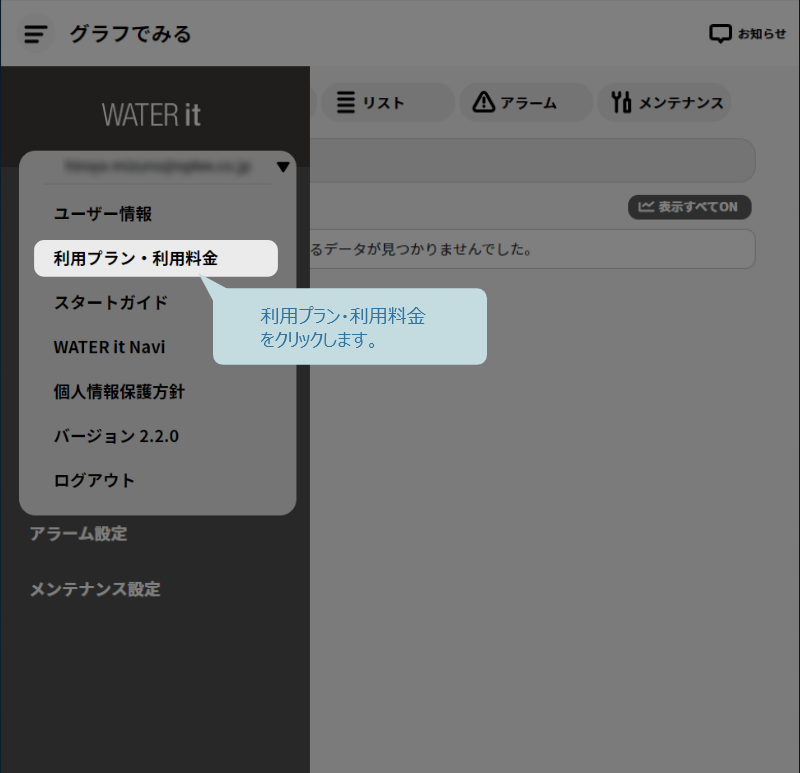This screenshot has height=773, width=800.
Task: Switch to the アラーム tab
Action: (526, 103)
